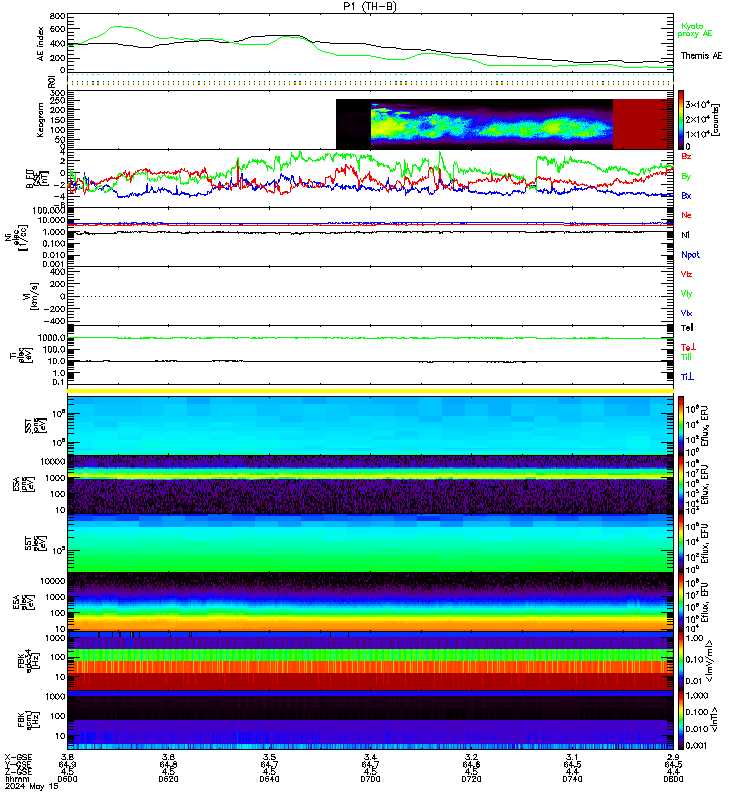750x800 pixels.
Task: Click the X-GSE value 2.9 under 0800
Action: tap(673, 757)
